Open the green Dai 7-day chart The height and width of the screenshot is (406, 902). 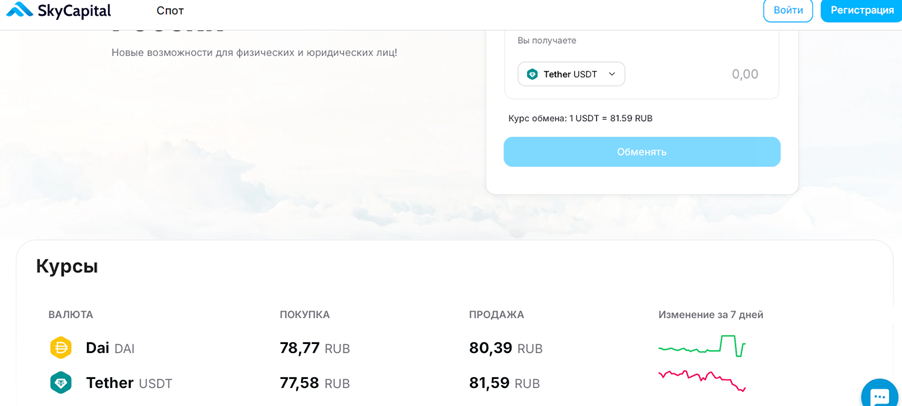coord(702,347)
